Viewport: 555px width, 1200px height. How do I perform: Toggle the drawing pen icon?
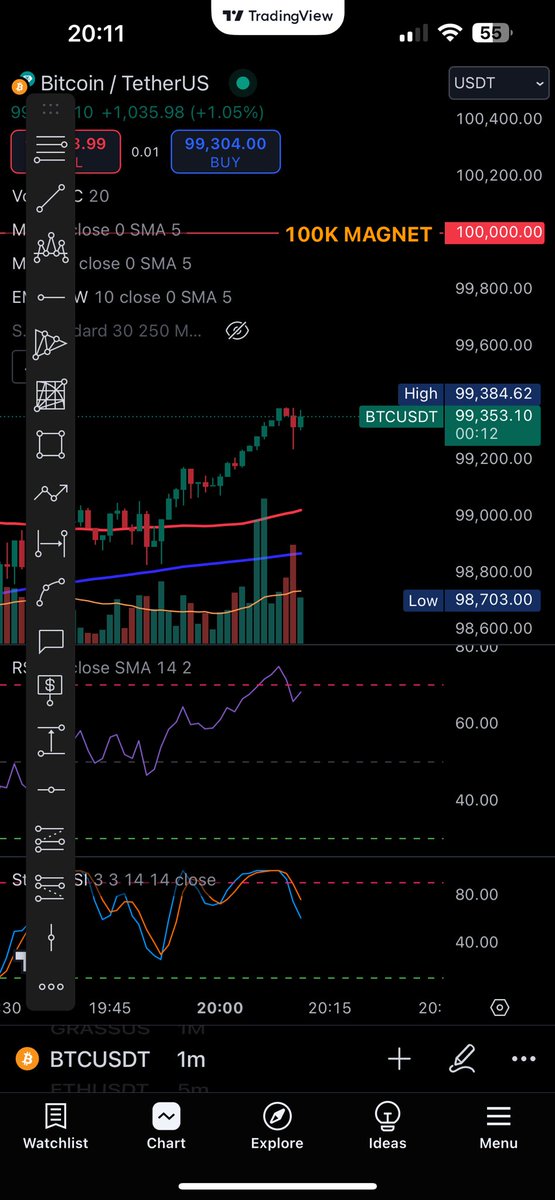pos(462,1059)
